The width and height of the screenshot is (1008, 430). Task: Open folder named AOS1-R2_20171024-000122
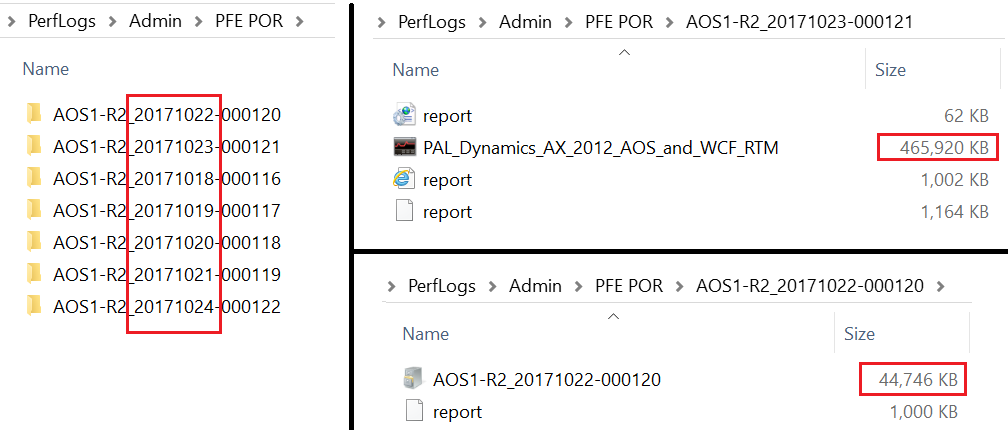tap(166, 307)
